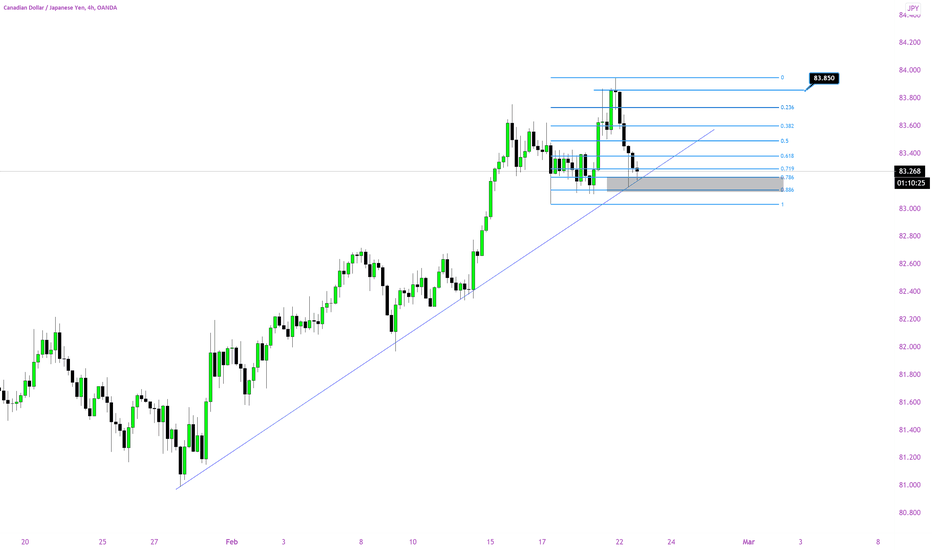Click the Fibonacci 0.618 level label
The height and width of the screenshot is (550, 932).
(787, 156)
